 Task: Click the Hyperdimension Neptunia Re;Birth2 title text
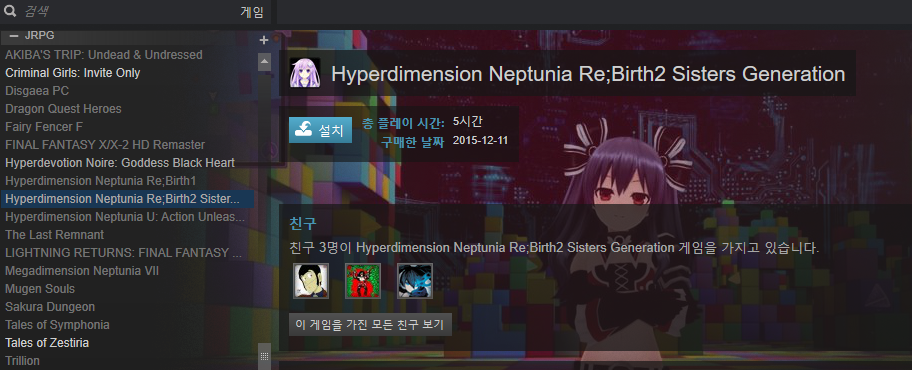588,74
